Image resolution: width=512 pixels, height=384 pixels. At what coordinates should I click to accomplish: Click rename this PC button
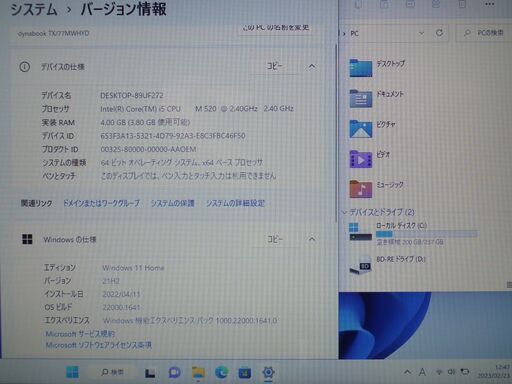(x=276, y=28)
